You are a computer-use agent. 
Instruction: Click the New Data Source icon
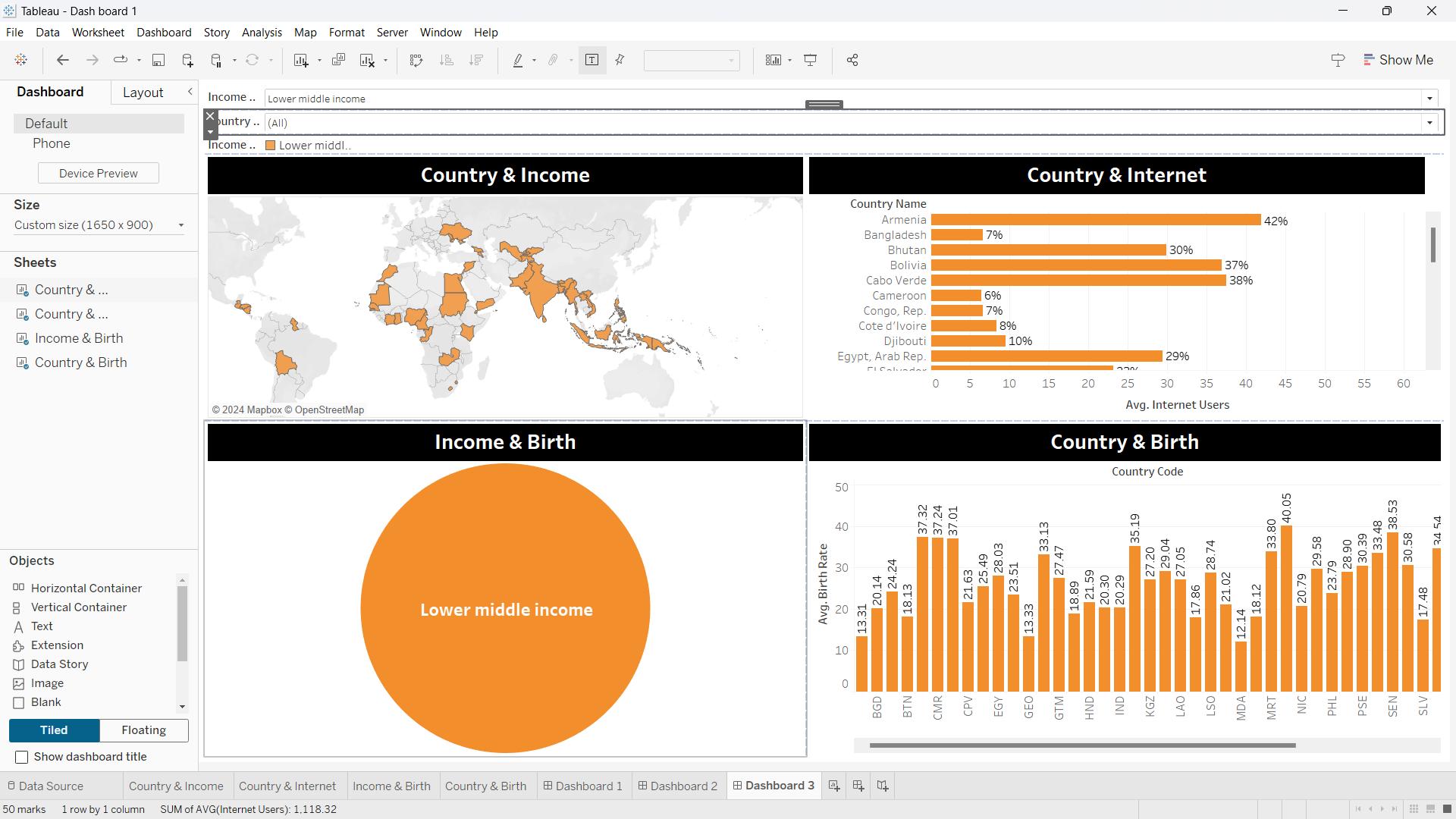187,60
